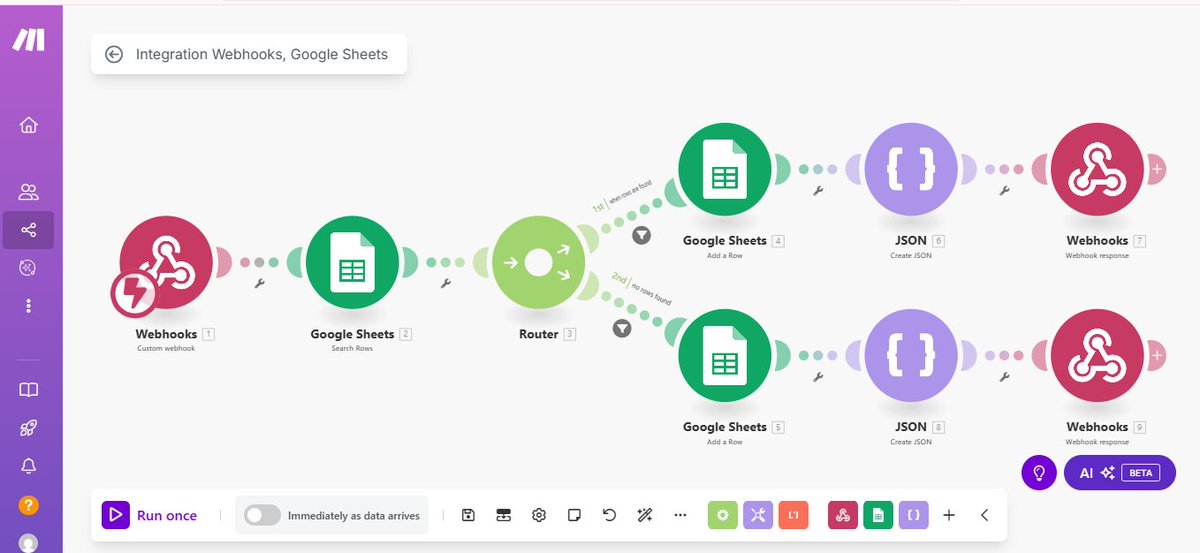
Task: Click Run once
Action: click(150, 515)
